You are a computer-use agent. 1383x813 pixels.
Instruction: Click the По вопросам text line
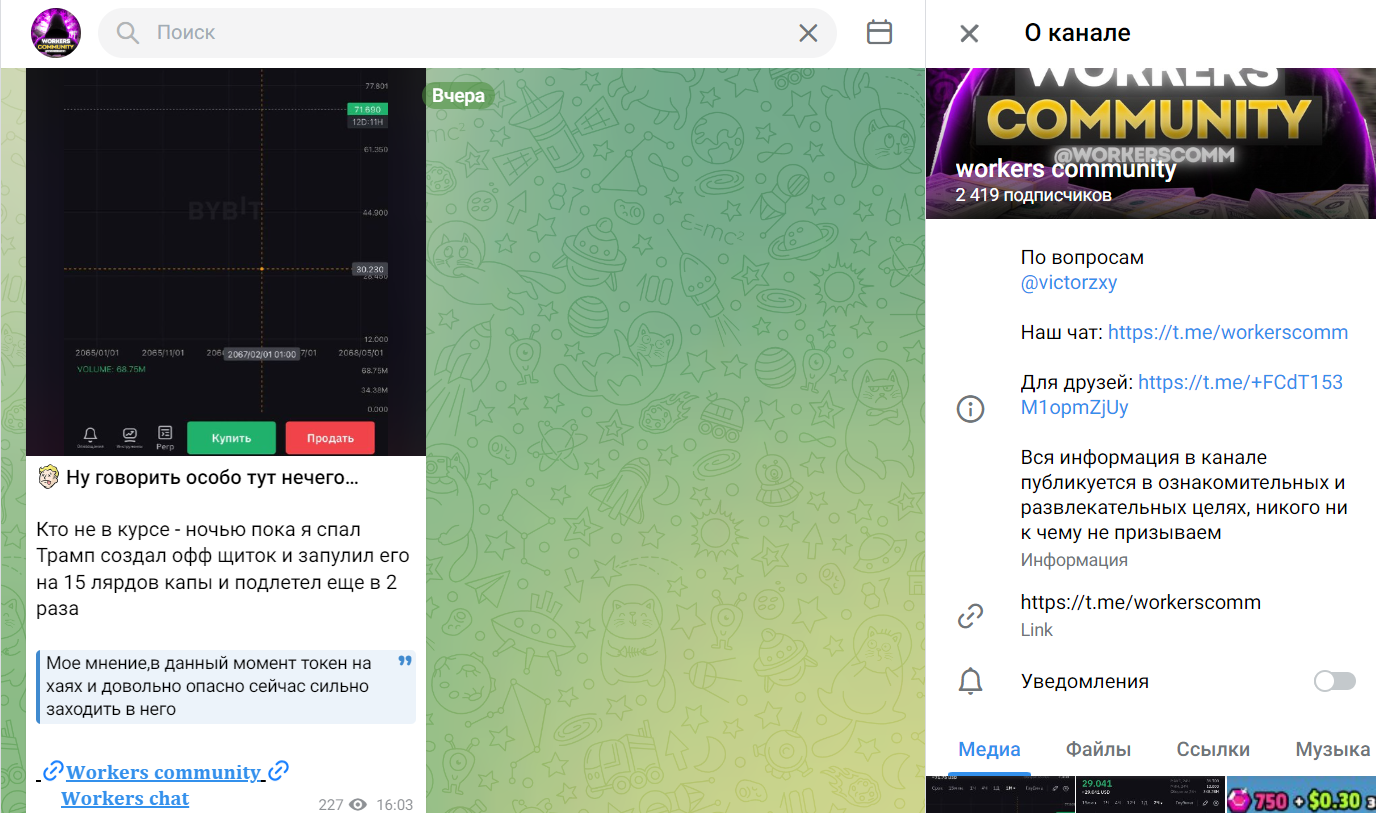(1082, 257)
